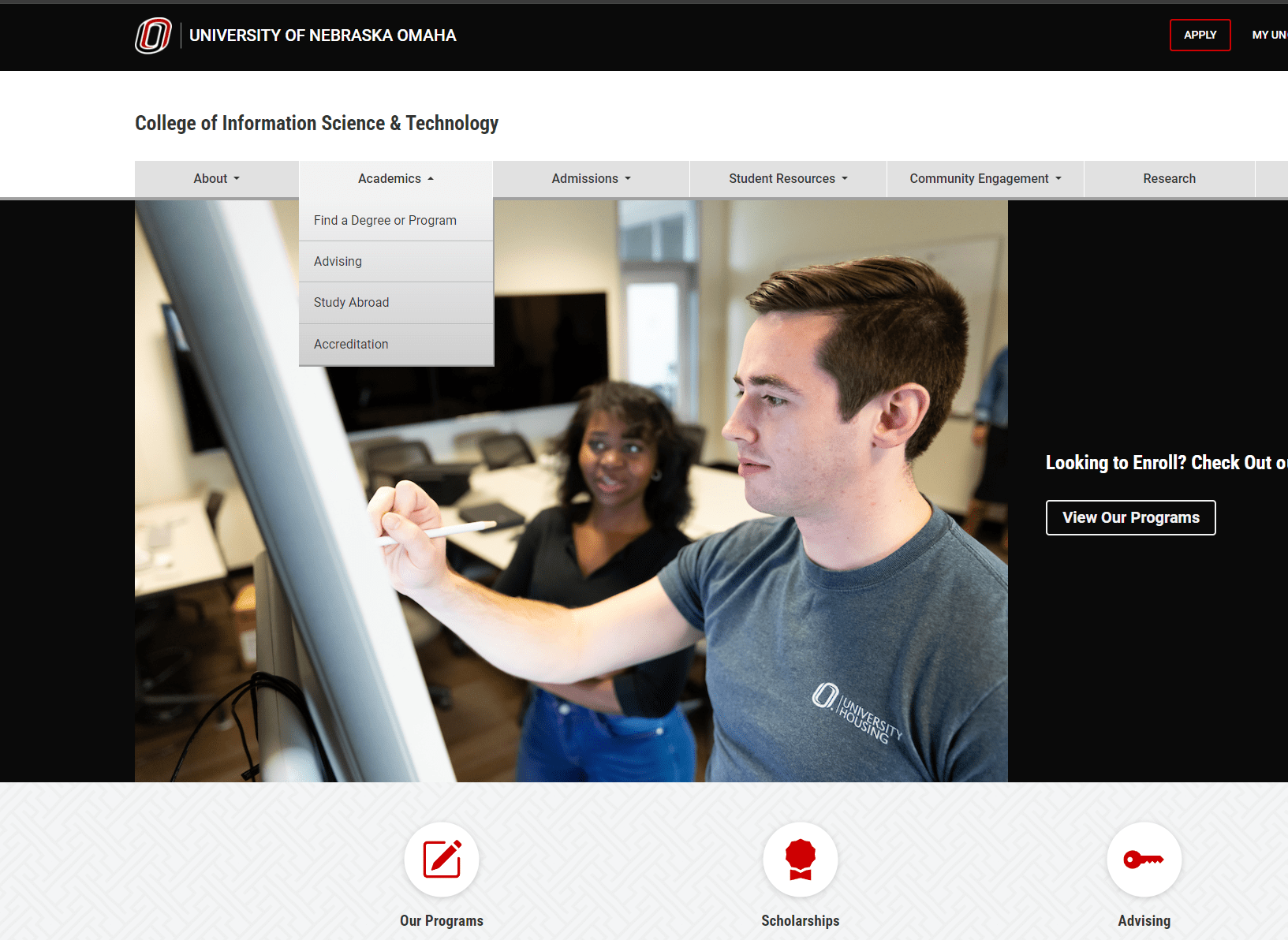Click View Our Programs button
Viewport: 1288px width, 940px height.
(1131, 518)
